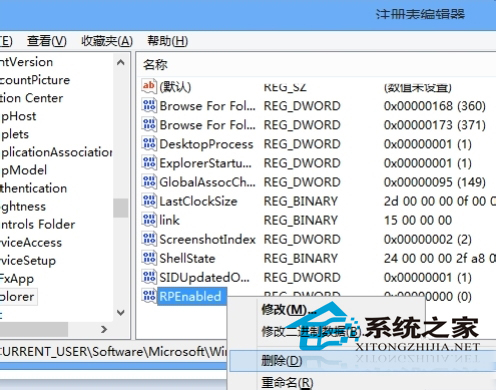Select the ShellState value name
496x390 pixels.
187,258
